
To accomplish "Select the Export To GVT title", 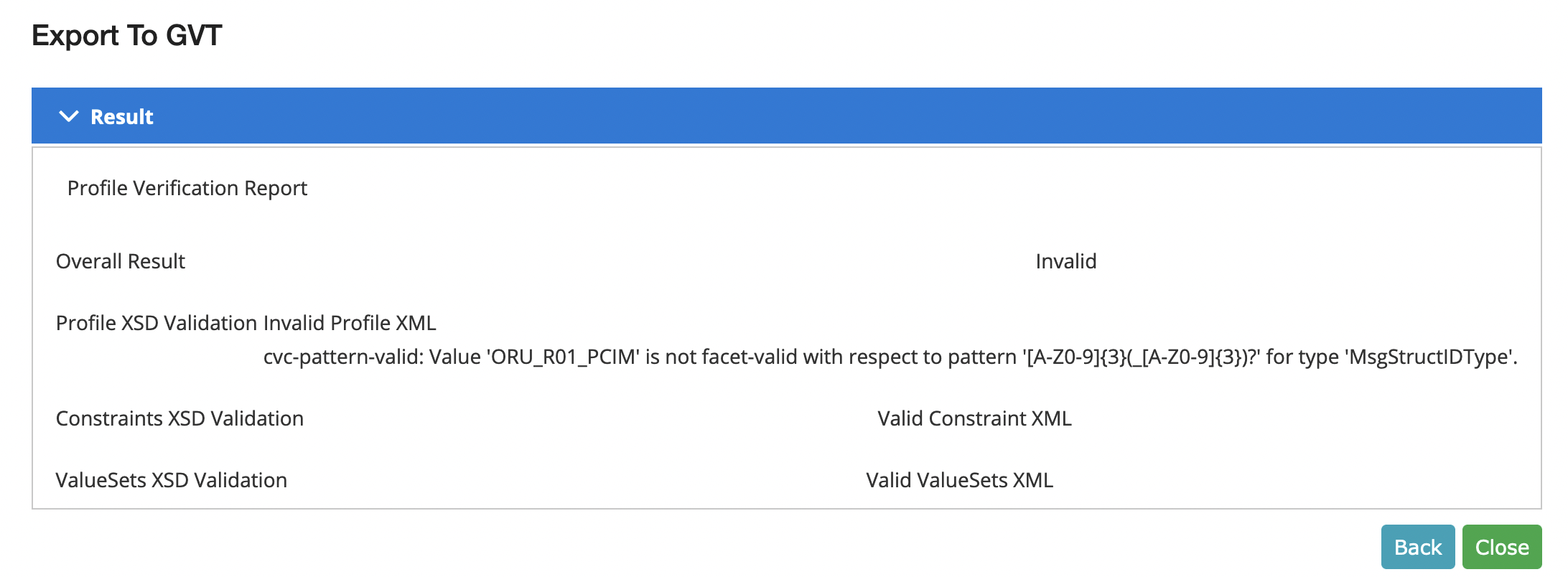I will [126, 33].
